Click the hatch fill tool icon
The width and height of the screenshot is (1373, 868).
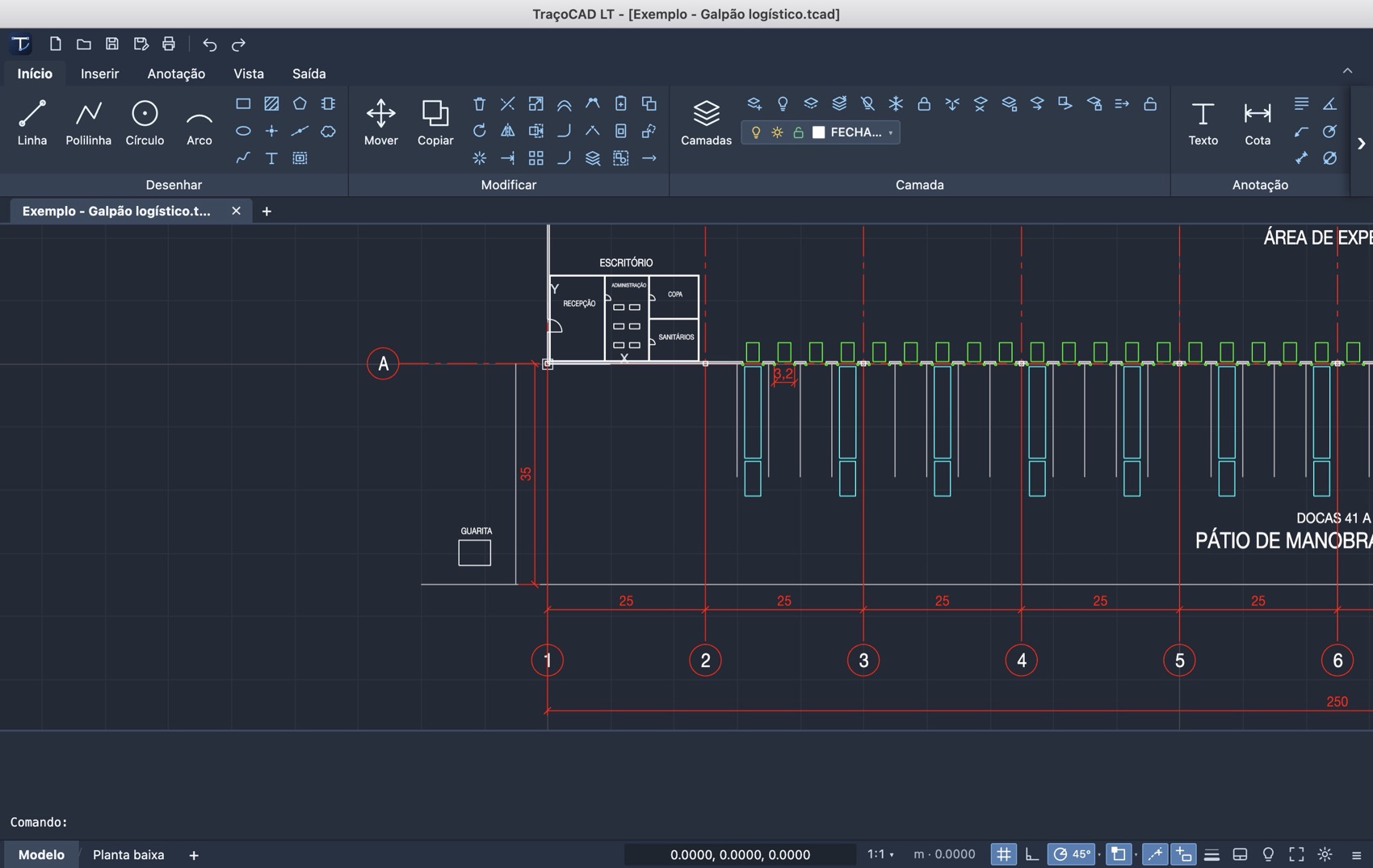point(271,103)
